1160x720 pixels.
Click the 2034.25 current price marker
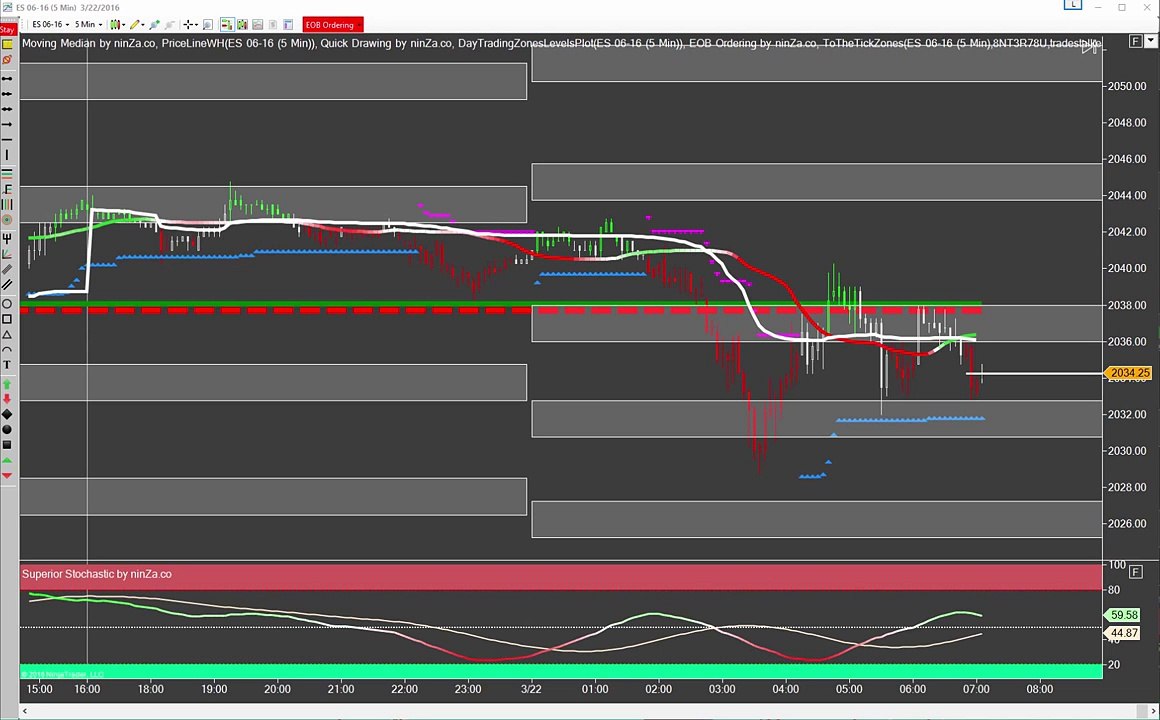click(x=1128, y=373)
